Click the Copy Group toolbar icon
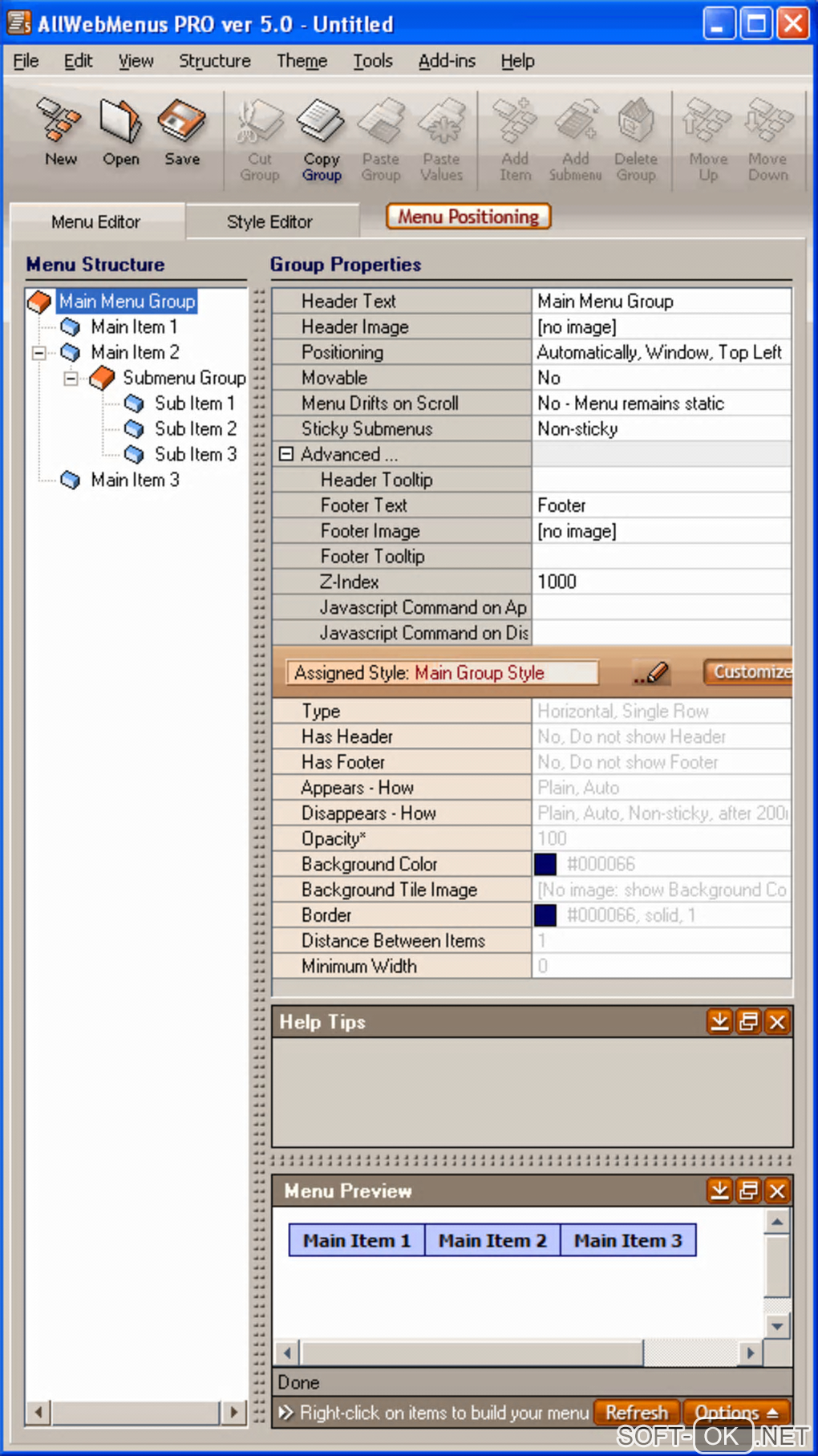 click(322, 140)
